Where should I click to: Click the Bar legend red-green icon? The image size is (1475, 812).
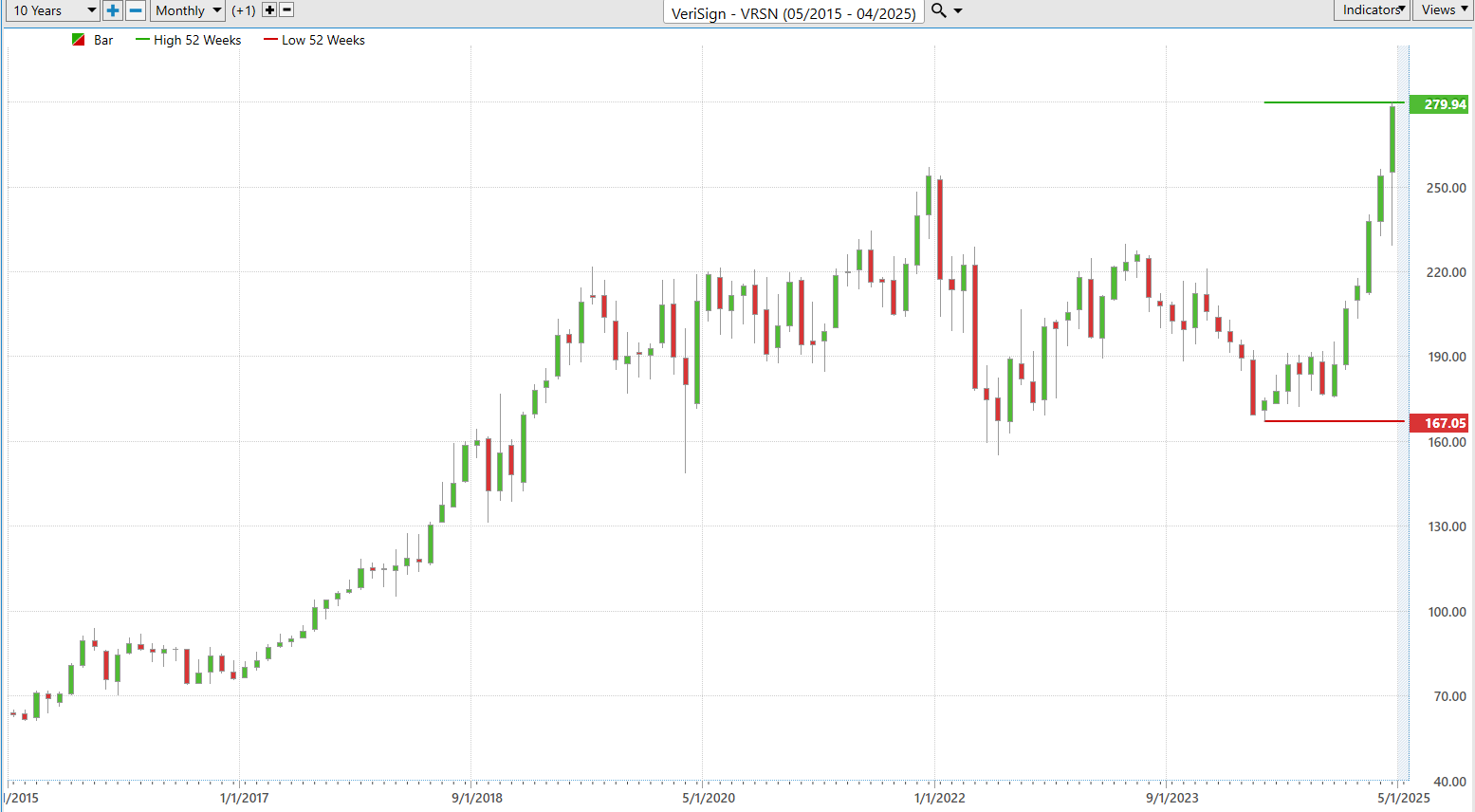click(x=79, y=40)
